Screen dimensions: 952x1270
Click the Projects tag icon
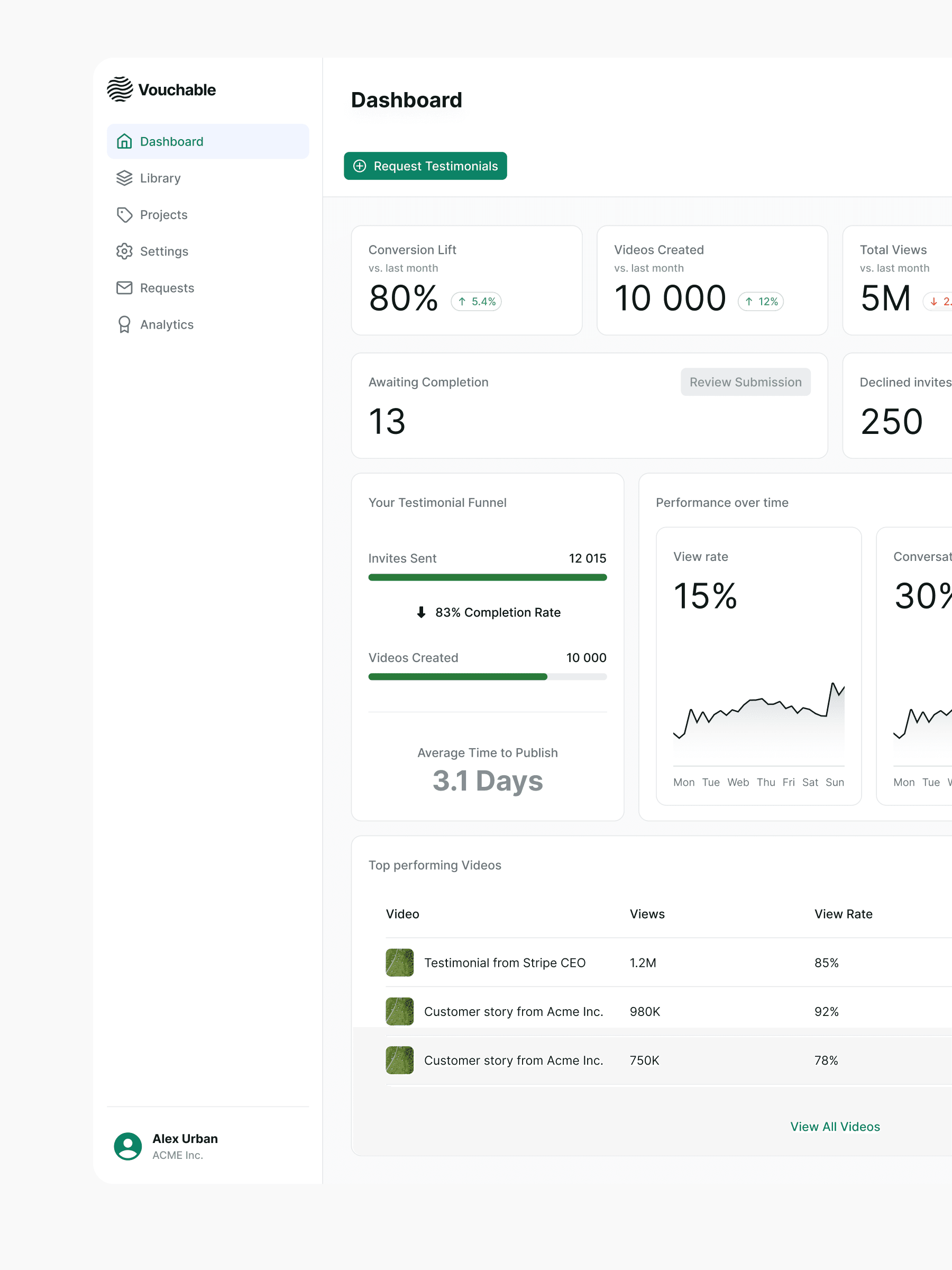point(124,215)
